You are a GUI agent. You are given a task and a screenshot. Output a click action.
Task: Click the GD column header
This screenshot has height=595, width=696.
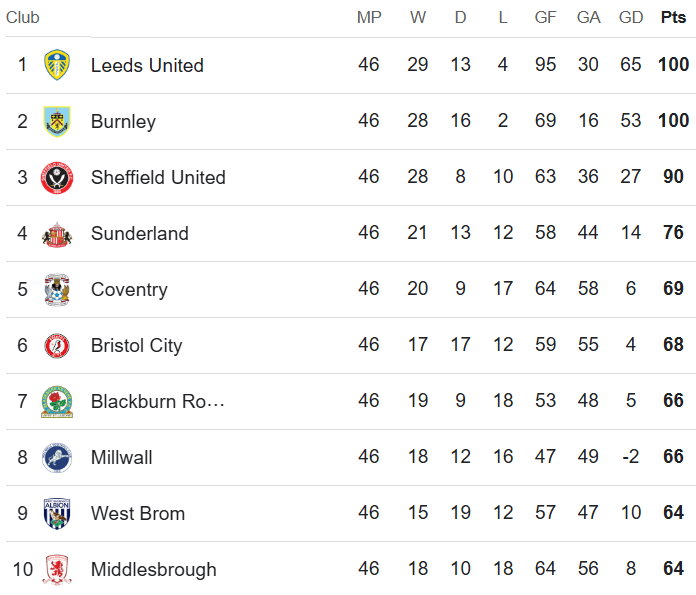pos(631,18)
